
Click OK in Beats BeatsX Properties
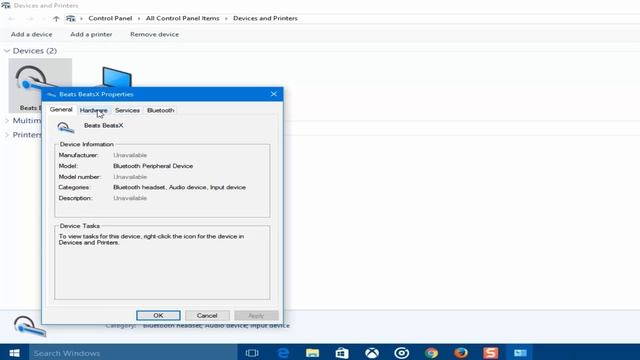click(158, 316)
